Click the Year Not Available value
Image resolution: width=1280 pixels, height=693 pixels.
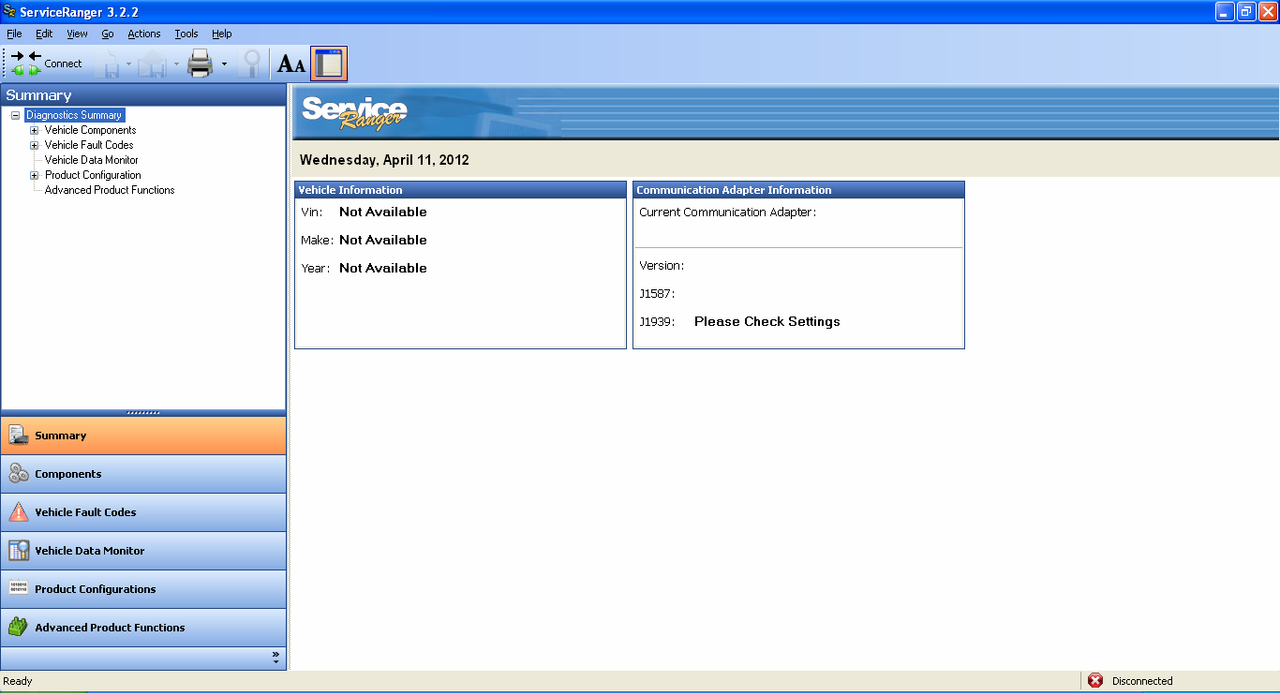(383, 268)
